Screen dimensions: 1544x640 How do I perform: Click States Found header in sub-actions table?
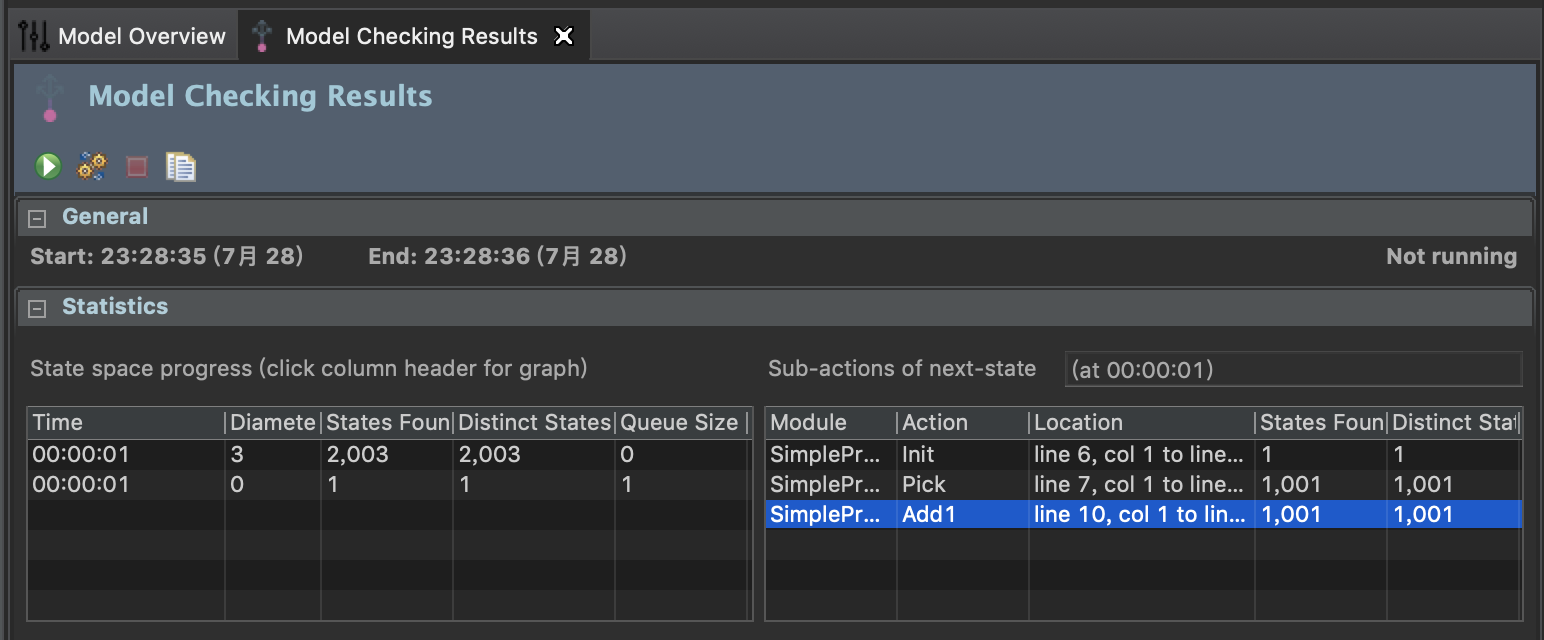pos(1322,423)
